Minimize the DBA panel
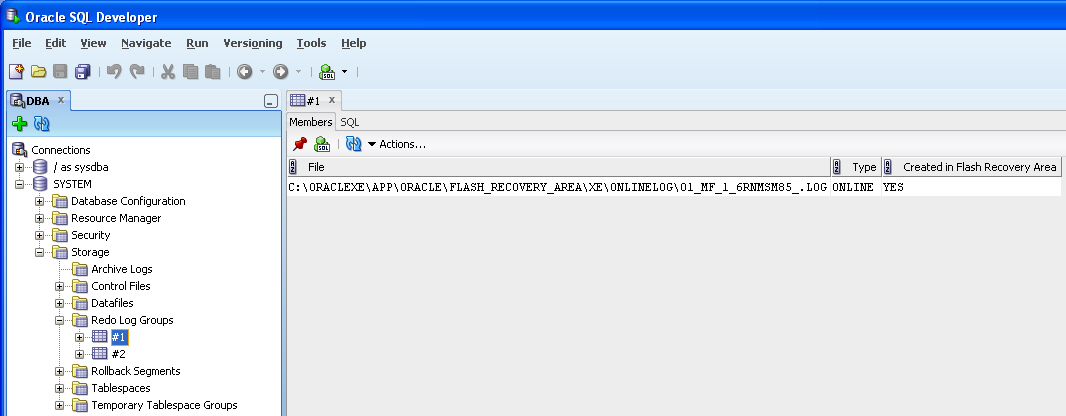1066x416 pixels. [x=271, y=101]
